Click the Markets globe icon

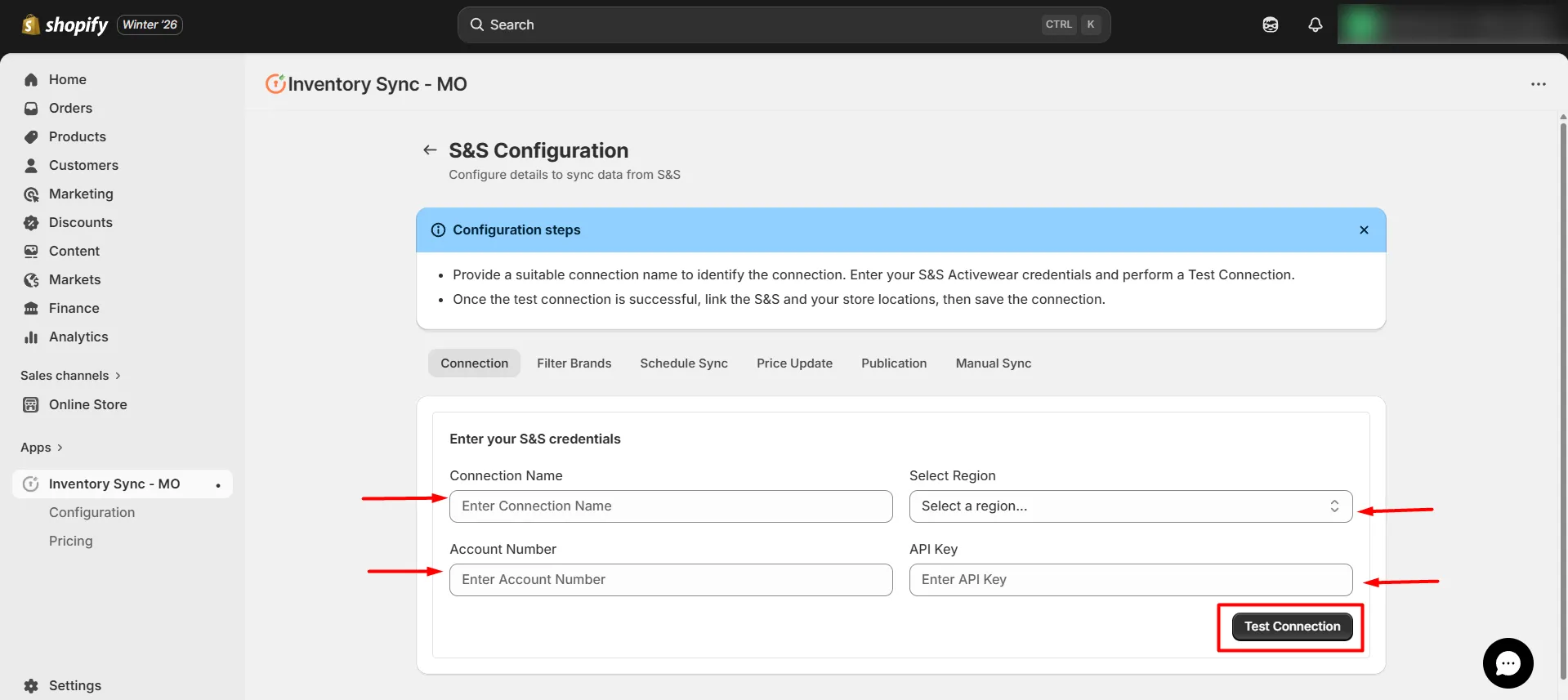tap(31, 279)
